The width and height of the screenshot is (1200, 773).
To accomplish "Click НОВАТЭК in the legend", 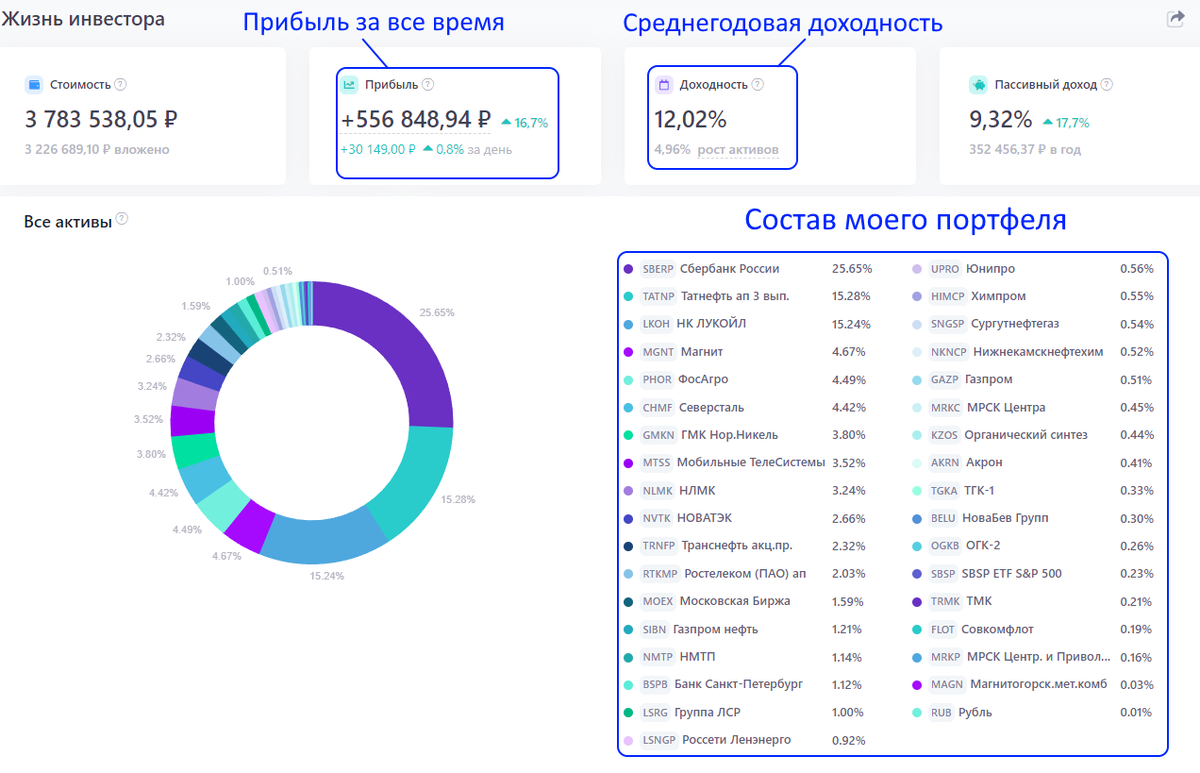I will [704, 519].
